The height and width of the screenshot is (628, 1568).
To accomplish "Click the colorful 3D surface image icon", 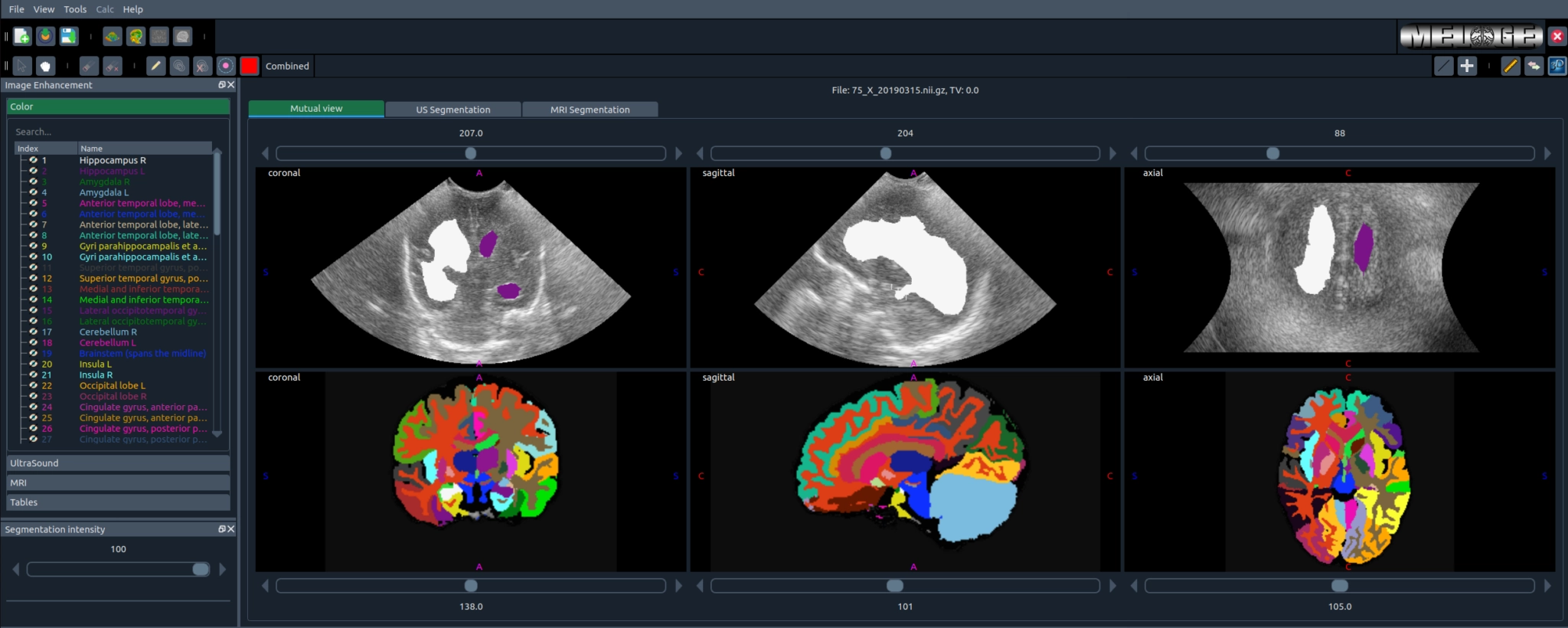I will point(113,36).
